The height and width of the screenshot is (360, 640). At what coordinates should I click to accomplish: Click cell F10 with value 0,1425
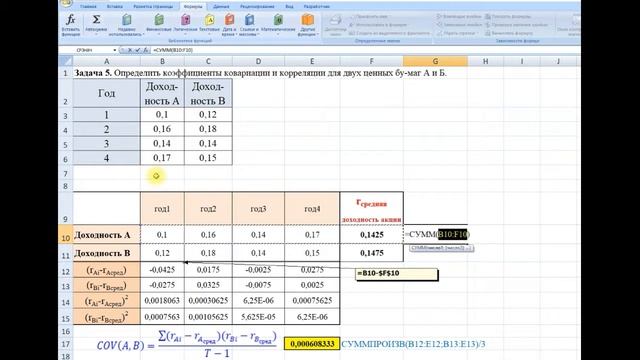tap(371, 235)
